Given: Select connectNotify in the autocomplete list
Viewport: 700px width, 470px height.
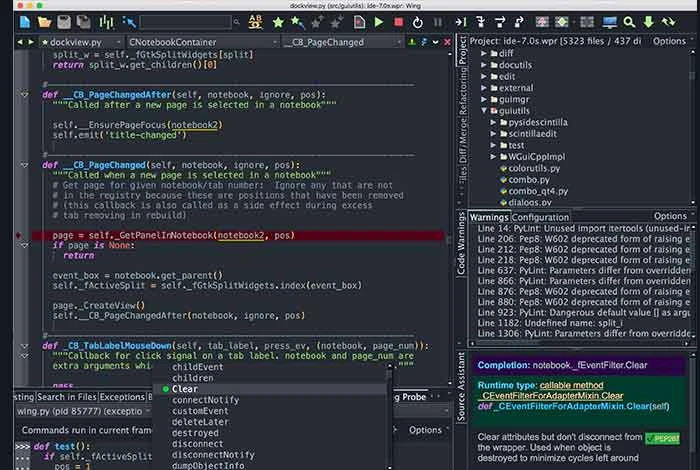Looking at the screenshot, I should tap(270, 400).
